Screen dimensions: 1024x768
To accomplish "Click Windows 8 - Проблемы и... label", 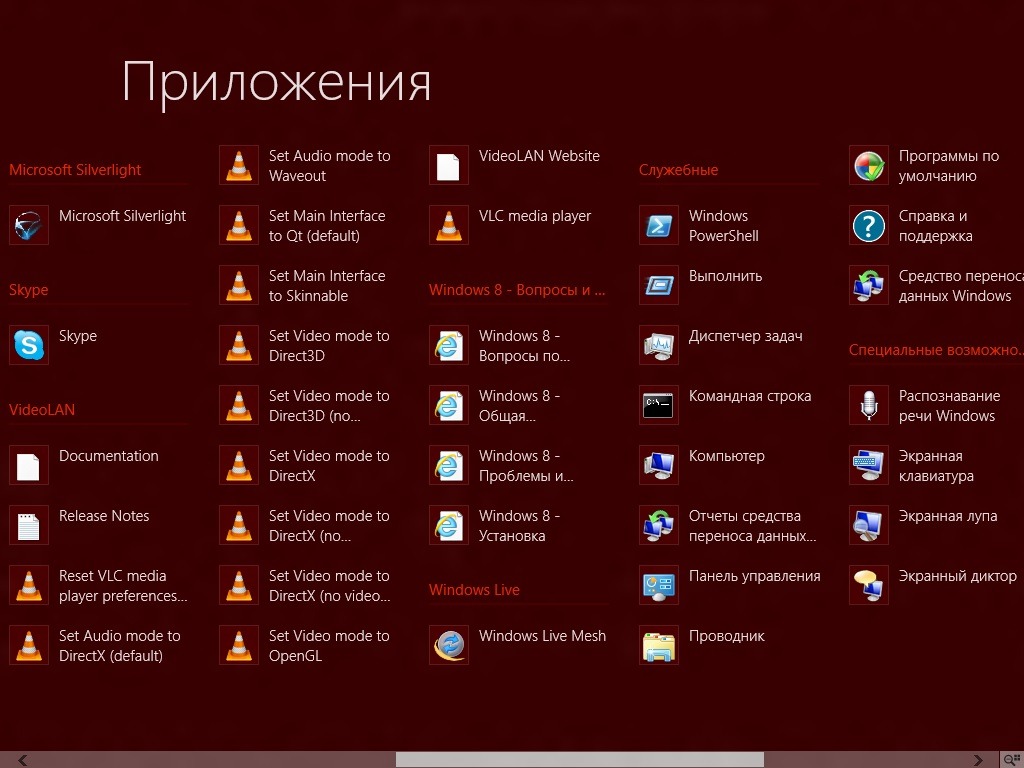I will pyautogui.click(x=526, y=466).
